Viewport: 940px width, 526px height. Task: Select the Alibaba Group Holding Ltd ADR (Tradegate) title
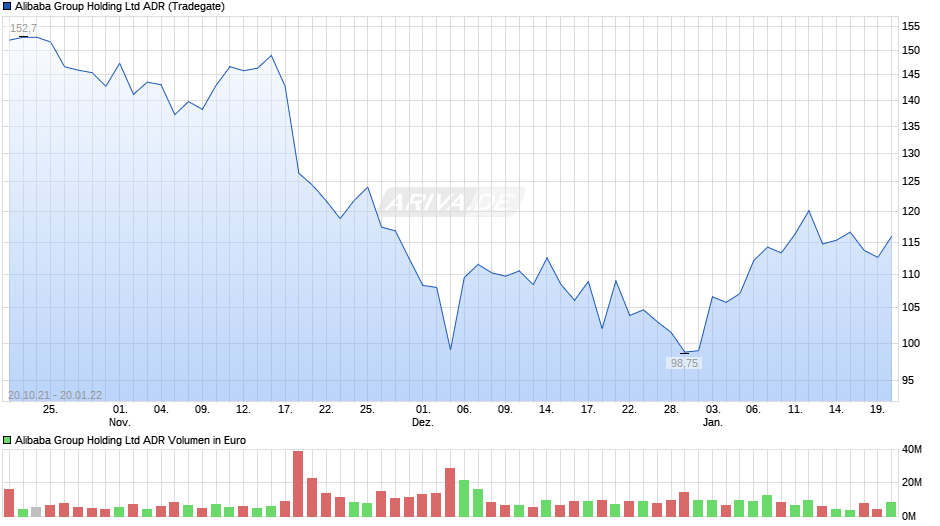point(120,7)
